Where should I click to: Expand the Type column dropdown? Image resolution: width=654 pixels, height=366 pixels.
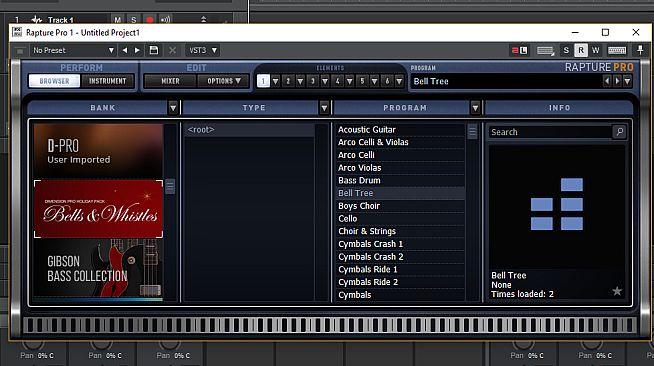tap(324, 108)
